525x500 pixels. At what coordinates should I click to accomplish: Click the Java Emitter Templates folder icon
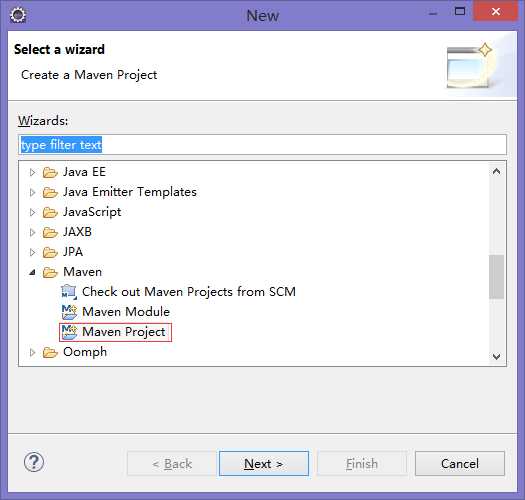click(x=50, y=193)
